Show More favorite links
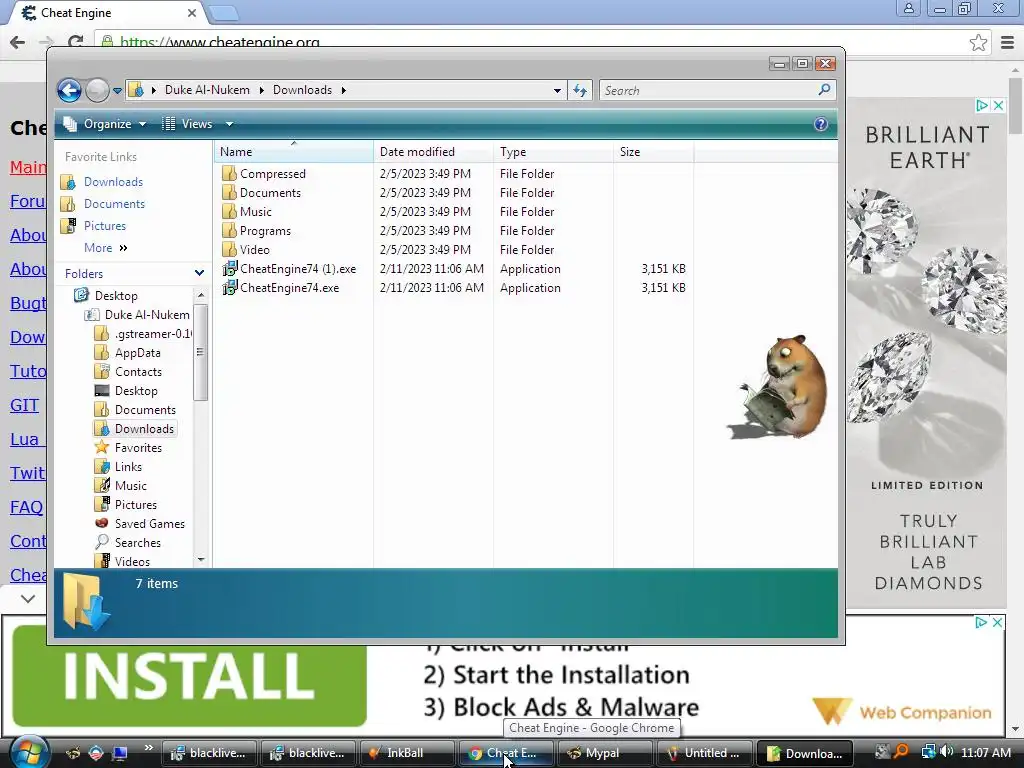 (105, 248)
